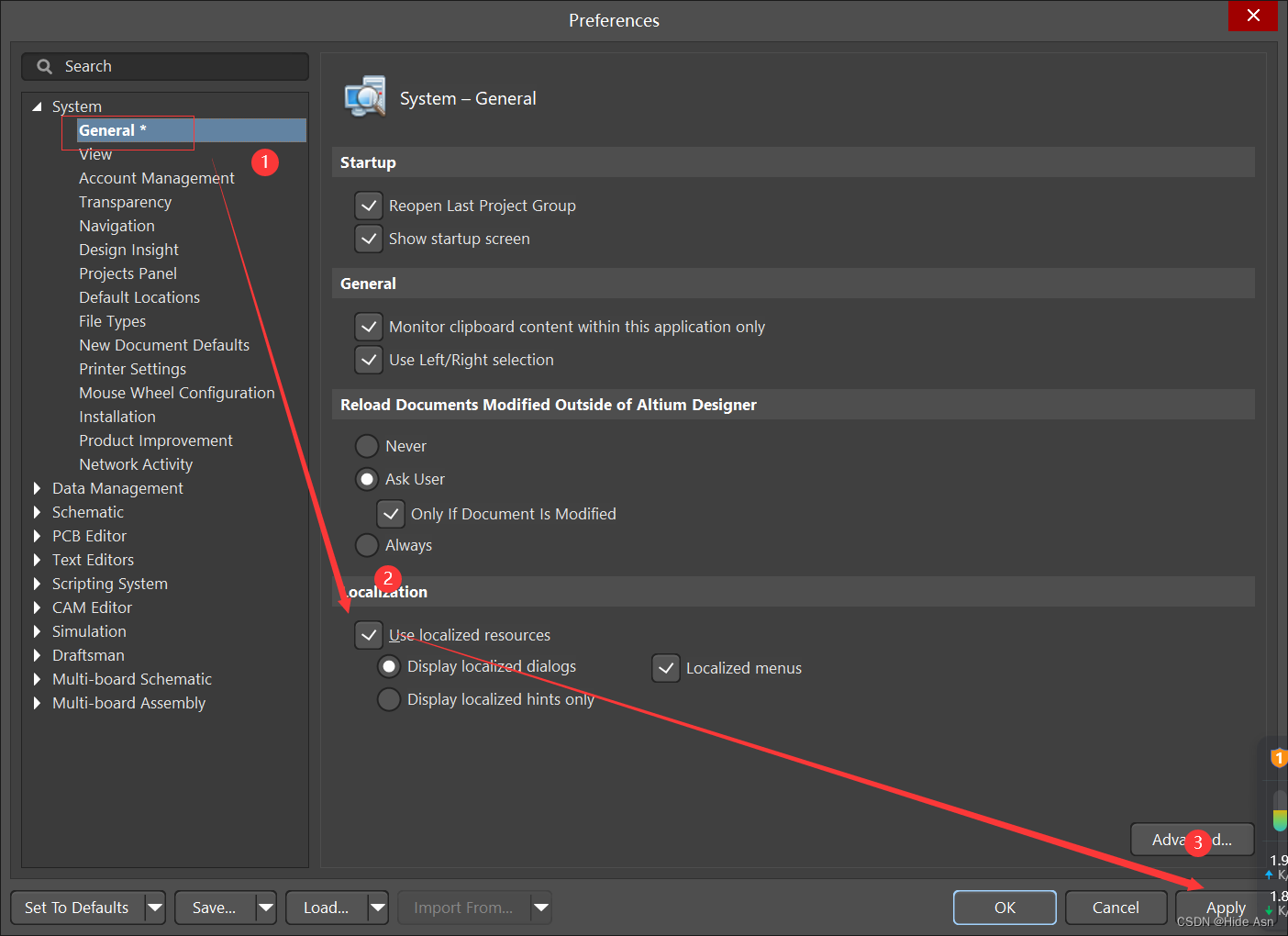This screenshot has width=1288, height=936.
Task: Open Mouse Wheel Configuration page
Action: (x=177, y=393)
